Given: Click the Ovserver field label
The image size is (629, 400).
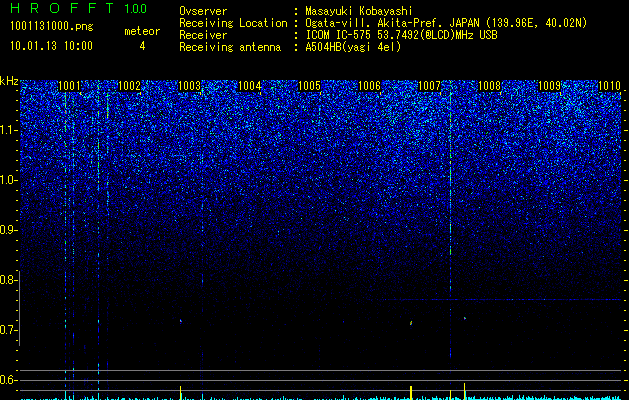Looking at the screenshot, I should (203, 11).
